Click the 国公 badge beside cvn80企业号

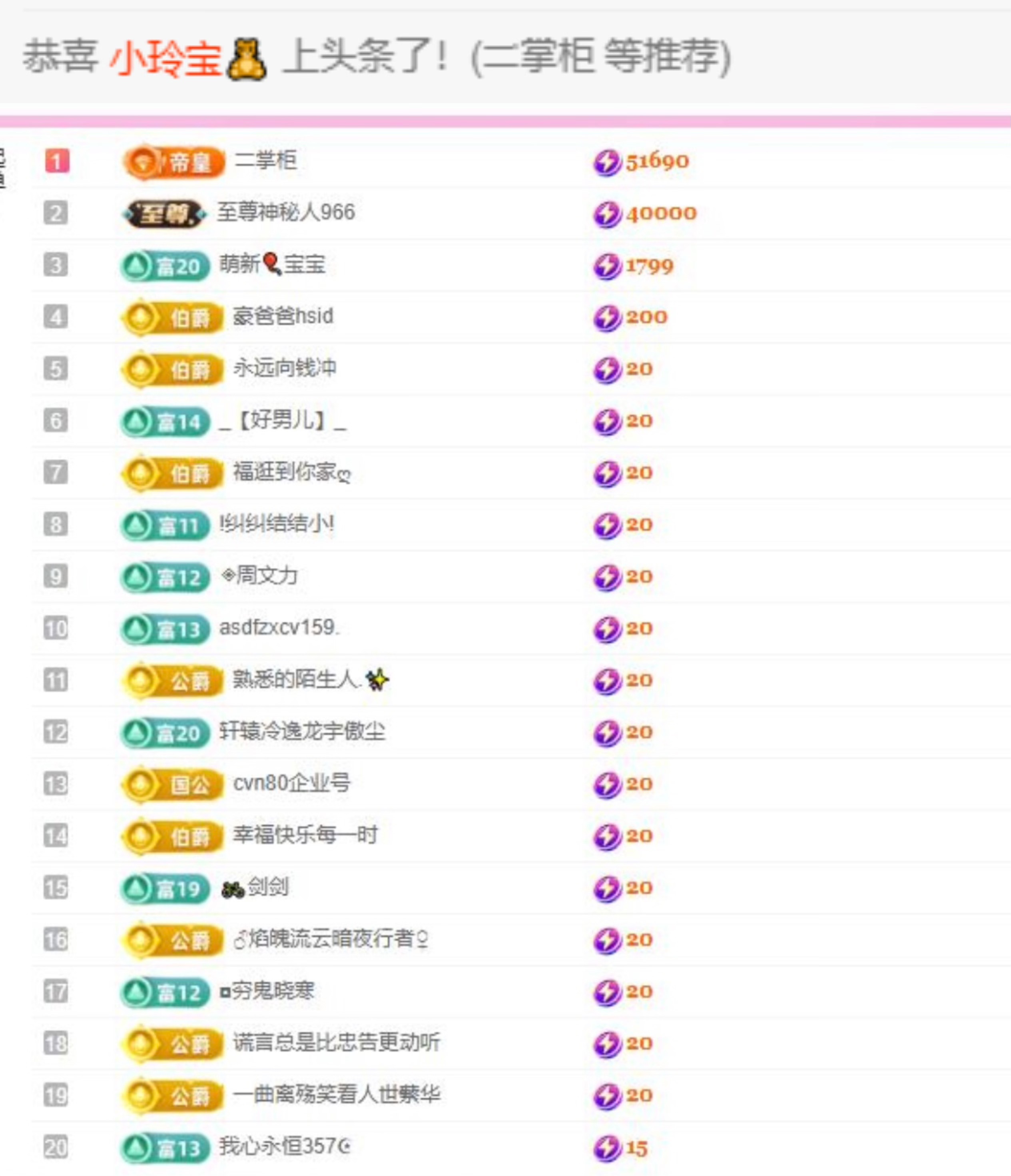(172, 785)
